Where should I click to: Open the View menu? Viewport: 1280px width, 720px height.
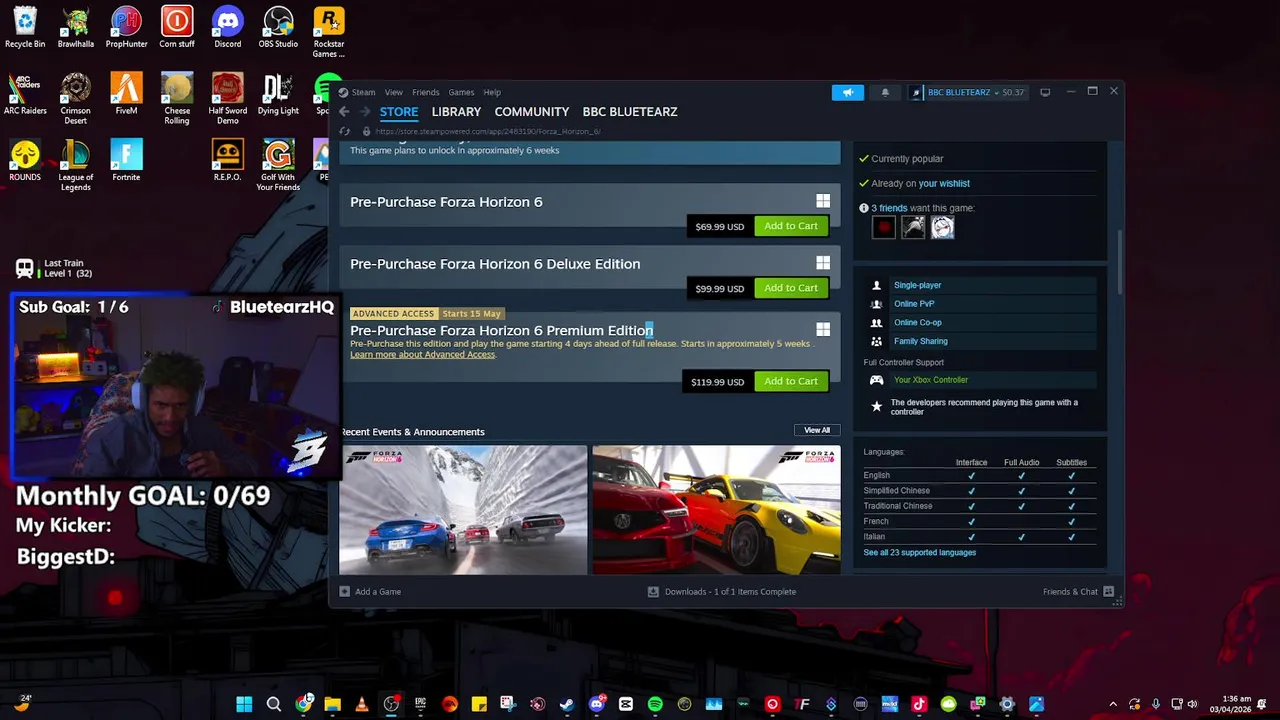point(394,92)
